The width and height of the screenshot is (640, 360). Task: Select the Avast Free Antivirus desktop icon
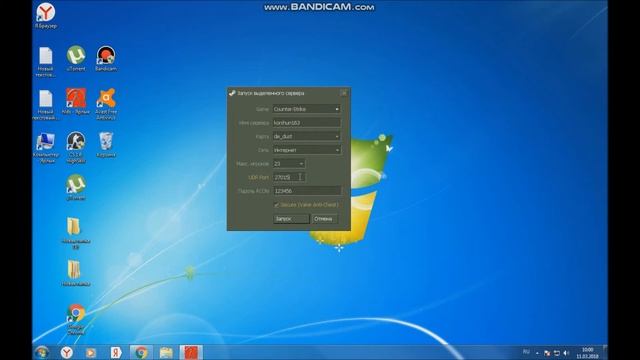click(106, 104)
